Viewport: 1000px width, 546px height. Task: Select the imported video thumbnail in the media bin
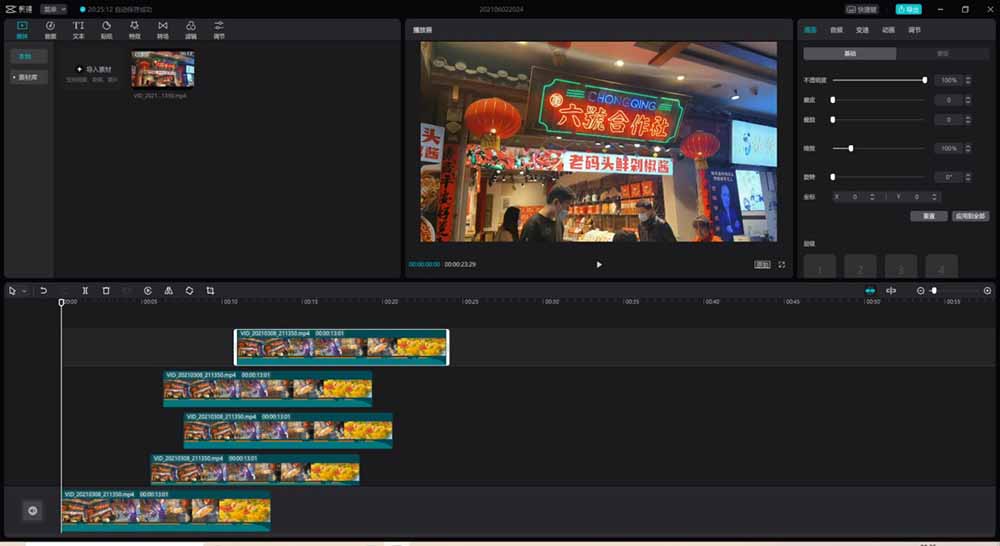coord(163,69)
